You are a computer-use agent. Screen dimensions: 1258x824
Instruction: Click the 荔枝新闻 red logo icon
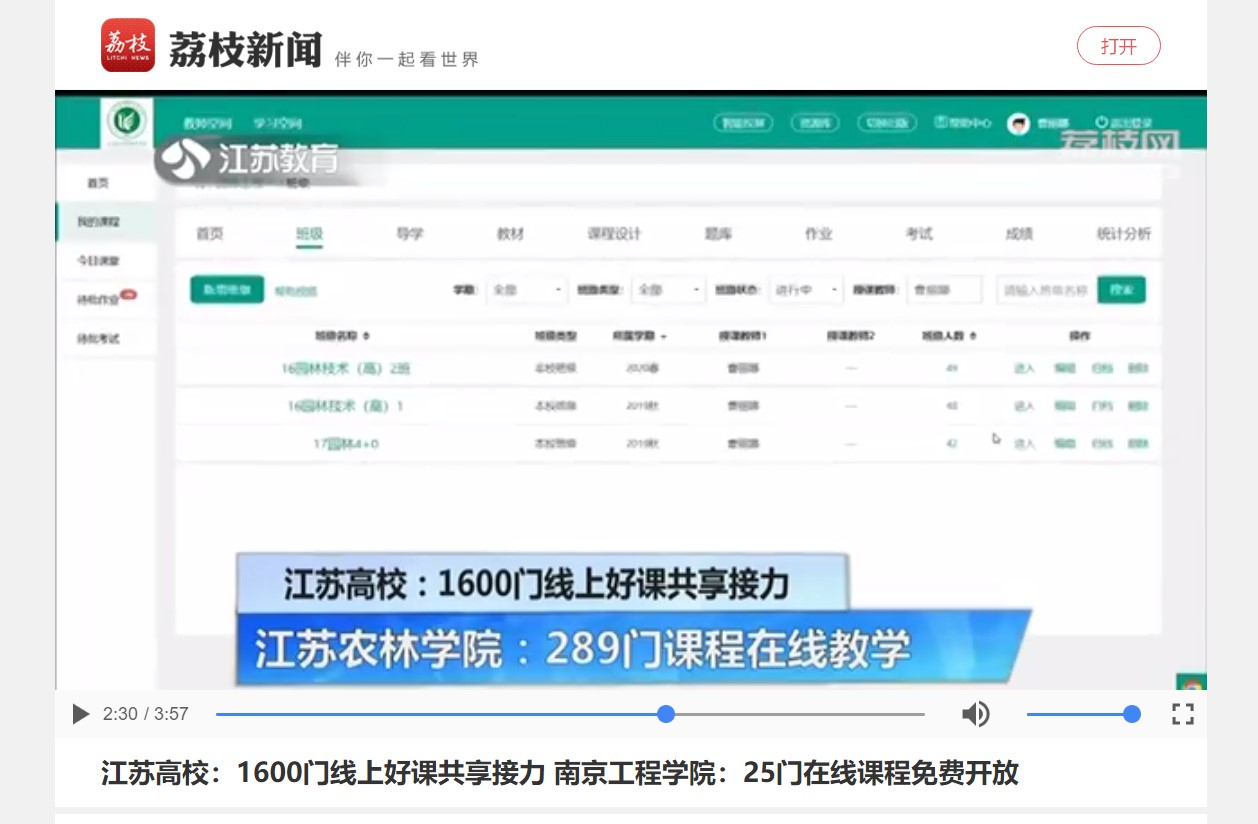point(128,45)
